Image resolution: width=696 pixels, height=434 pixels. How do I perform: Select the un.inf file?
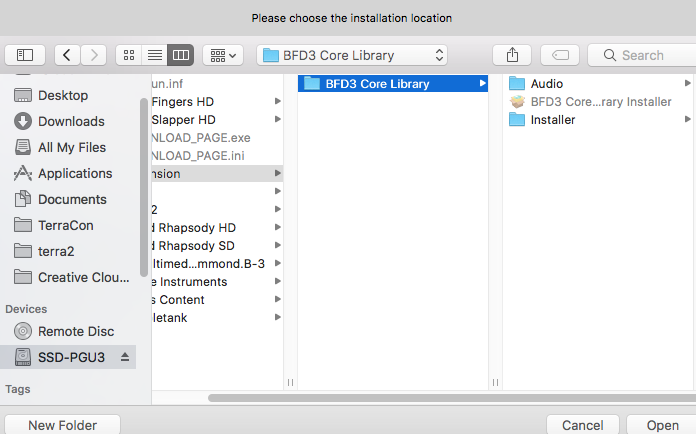click(217, 83)
